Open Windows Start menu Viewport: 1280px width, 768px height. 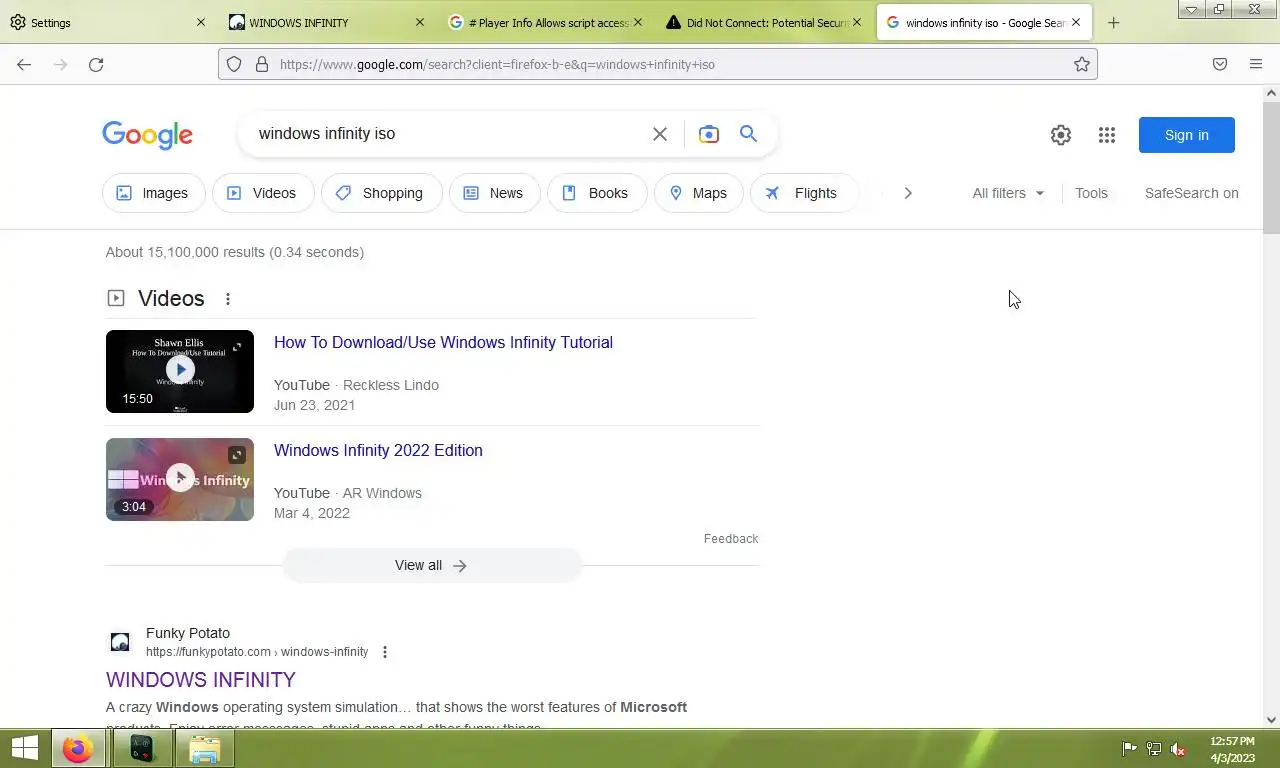point(24,748)
